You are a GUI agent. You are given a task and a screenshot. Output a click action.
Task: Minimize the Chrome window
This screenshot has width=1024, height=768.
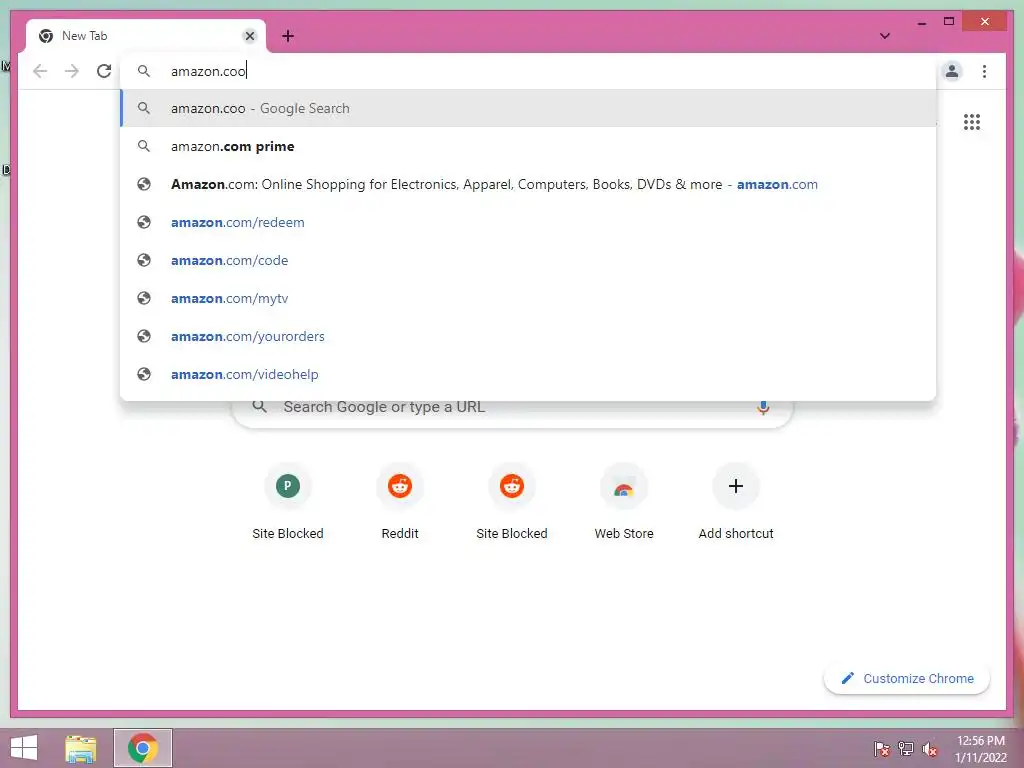tap(921, 22)
